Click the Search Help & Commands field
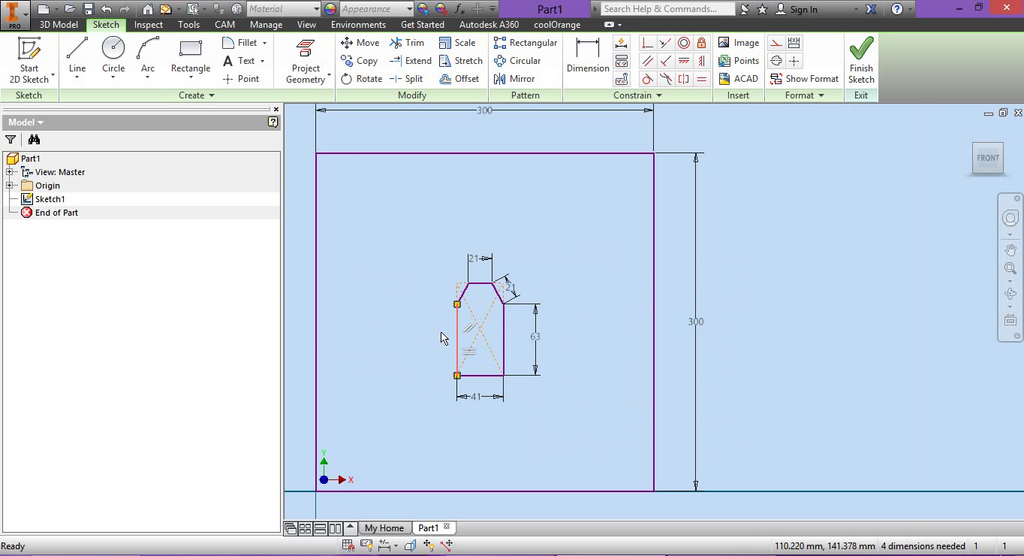Screen dimensions: 1024x556 click(x=666, y=9)
